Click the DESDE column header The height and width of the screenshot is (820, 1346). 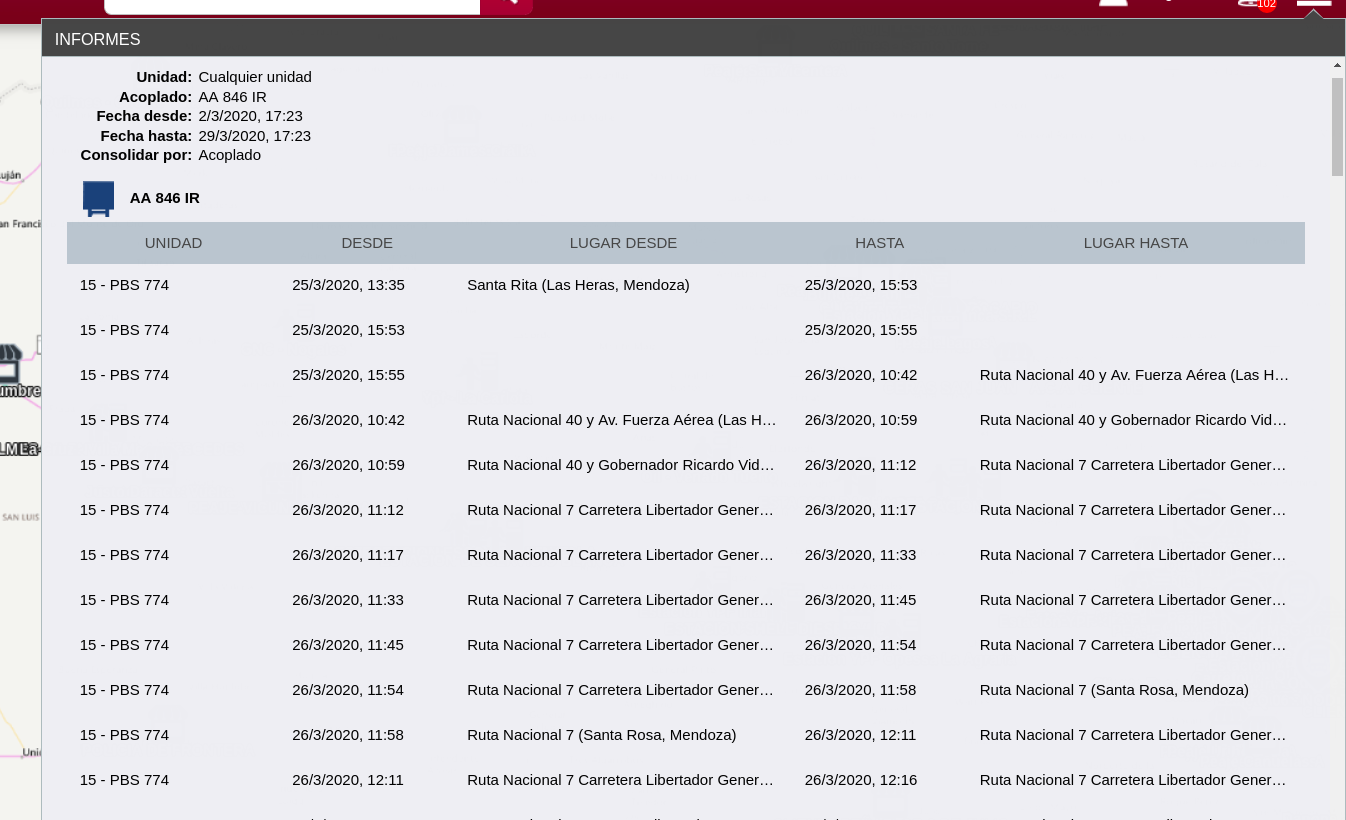pyautogui.click(x=367, y=243)
